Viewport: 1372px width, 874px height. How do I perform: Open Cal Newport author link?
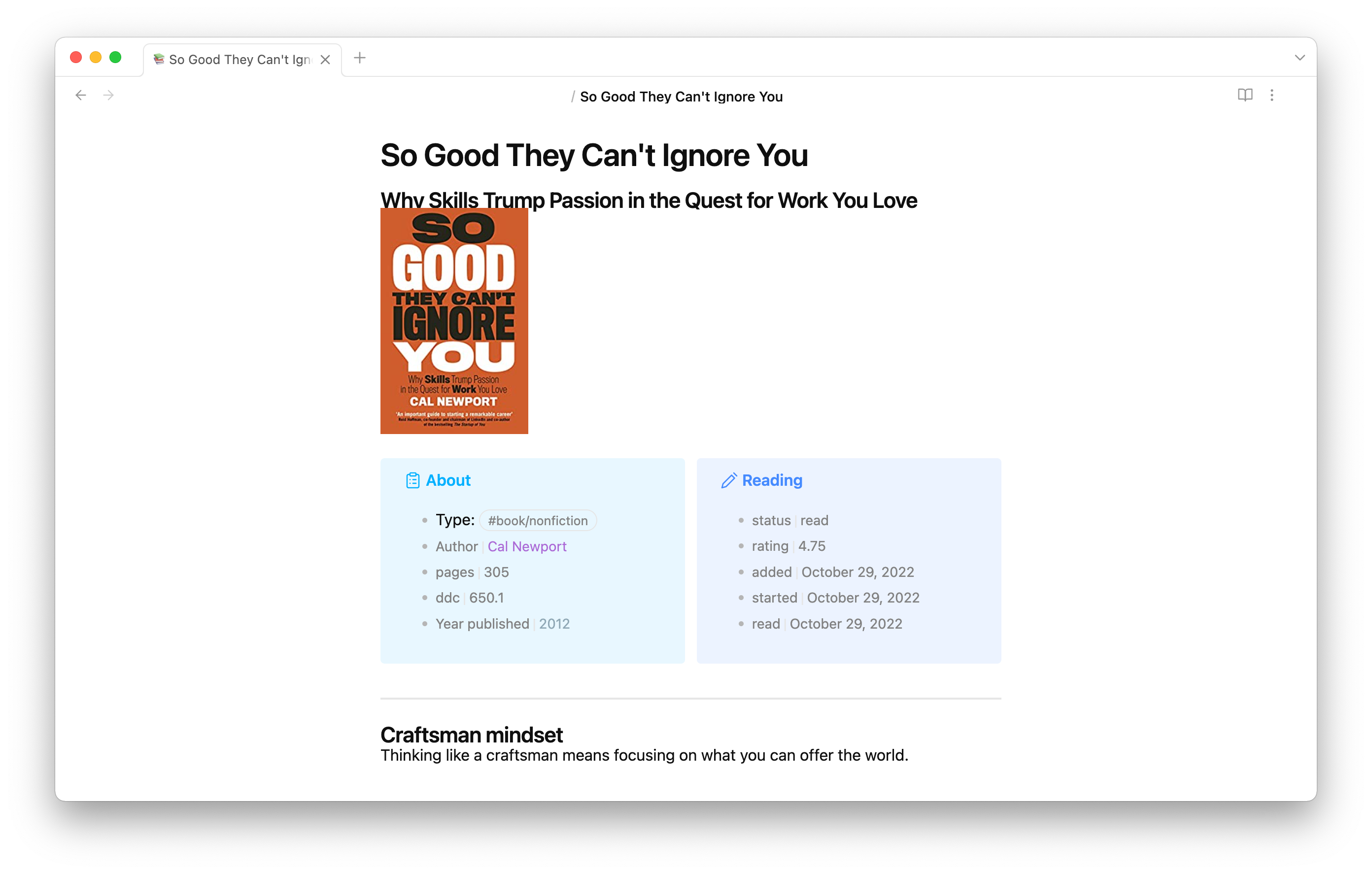(x=527, y=546)
